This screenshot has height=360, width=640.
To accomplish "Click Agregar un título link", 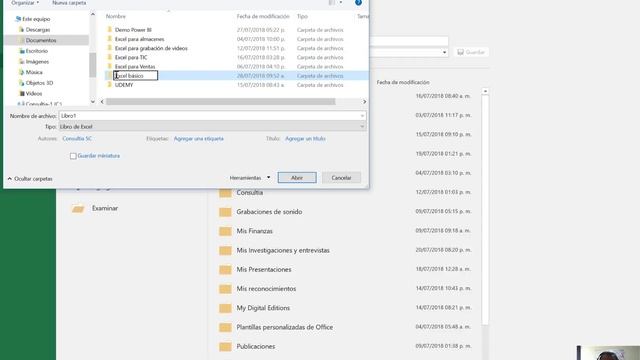I will pos(305,139).
